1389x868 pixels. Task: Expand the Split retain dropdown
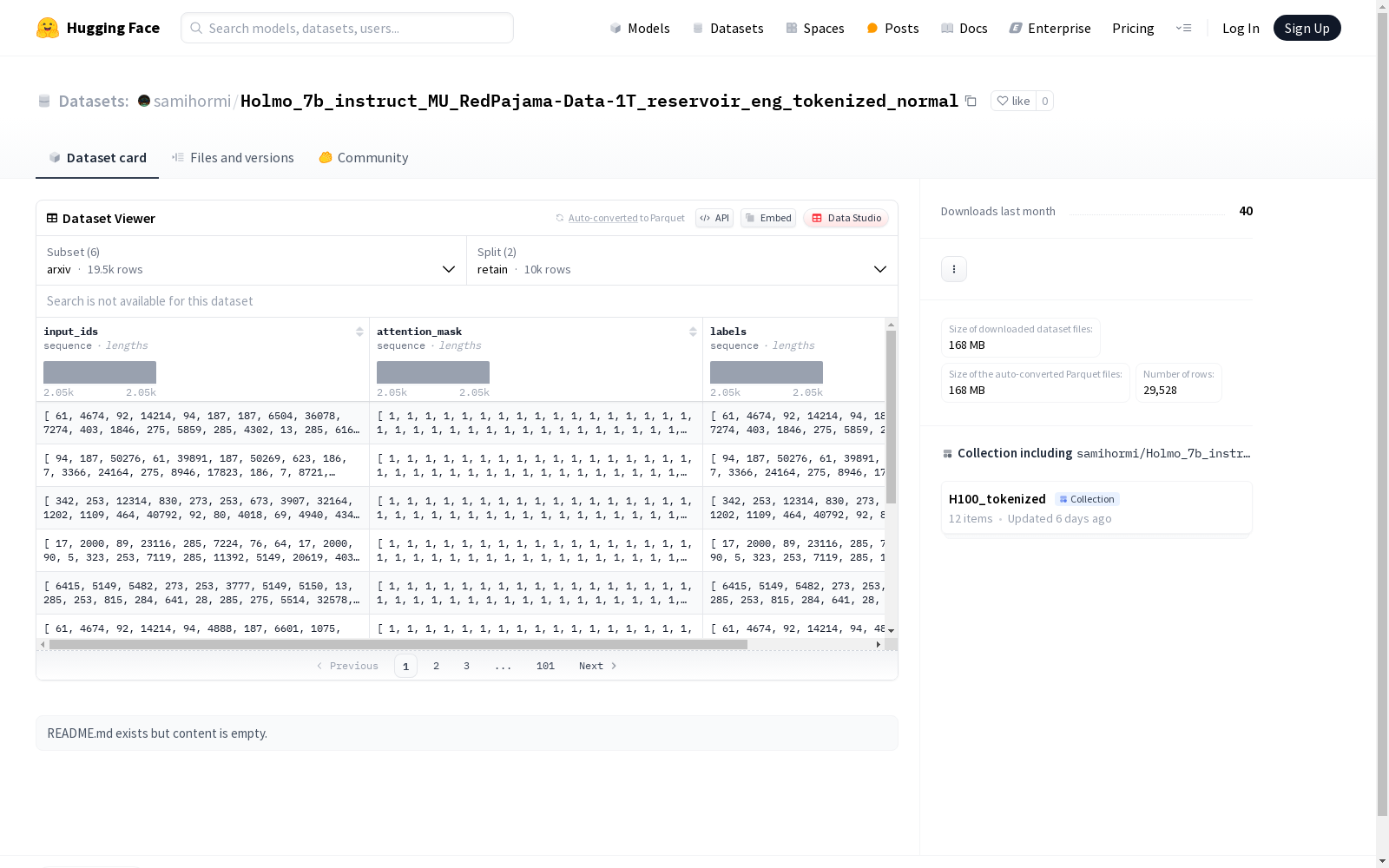(x=682, y=260)
